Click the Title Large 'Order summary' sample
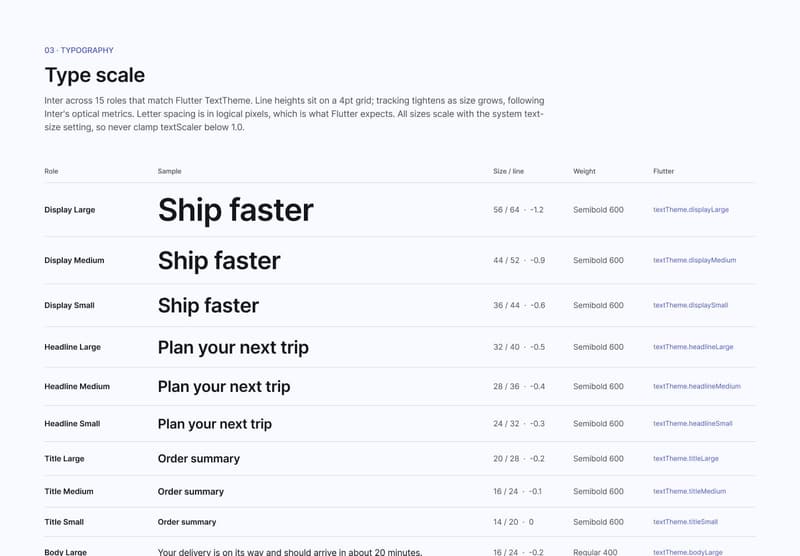Screen dimensions: 800x556 click(x=198, y=459)
